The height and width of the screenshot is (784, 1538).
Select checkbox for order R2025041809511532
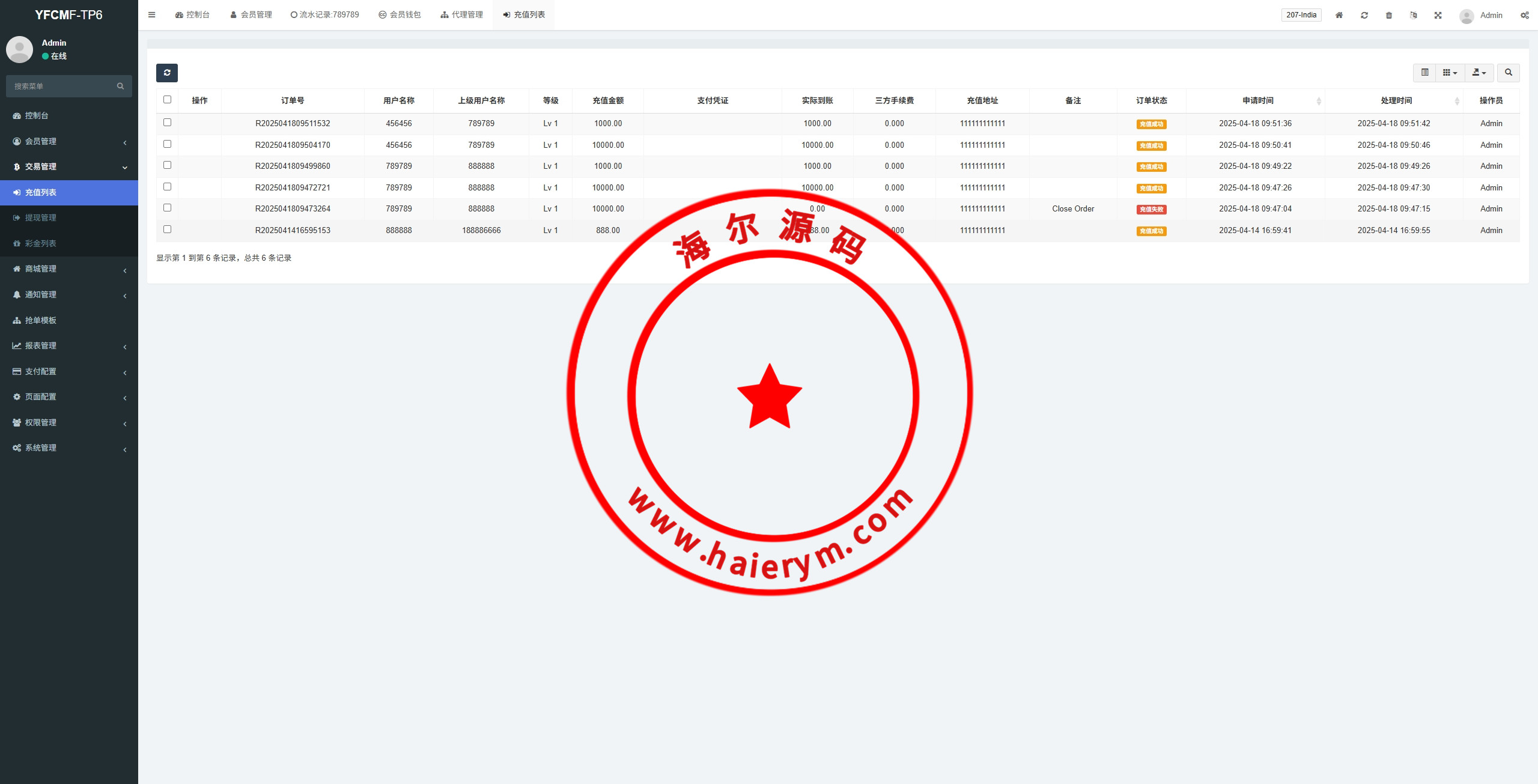167,123
